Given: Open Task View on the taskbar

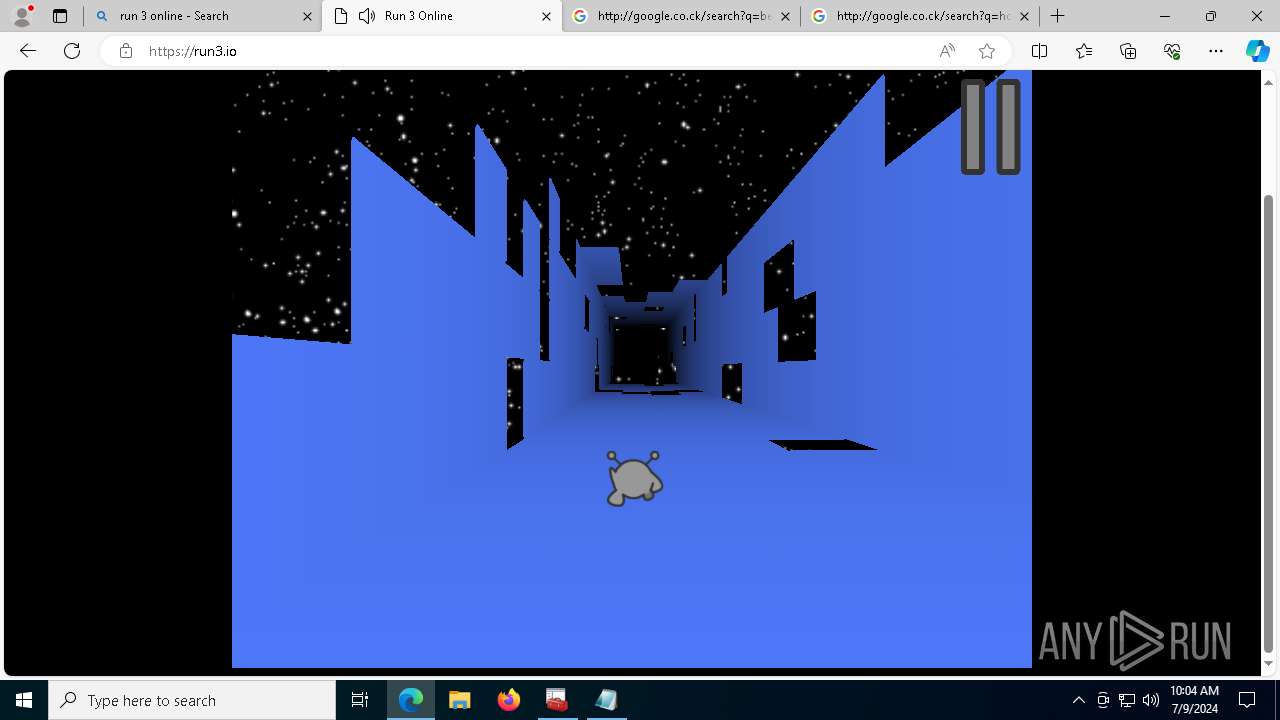Looking at the screenshot, I should [360, 700].
